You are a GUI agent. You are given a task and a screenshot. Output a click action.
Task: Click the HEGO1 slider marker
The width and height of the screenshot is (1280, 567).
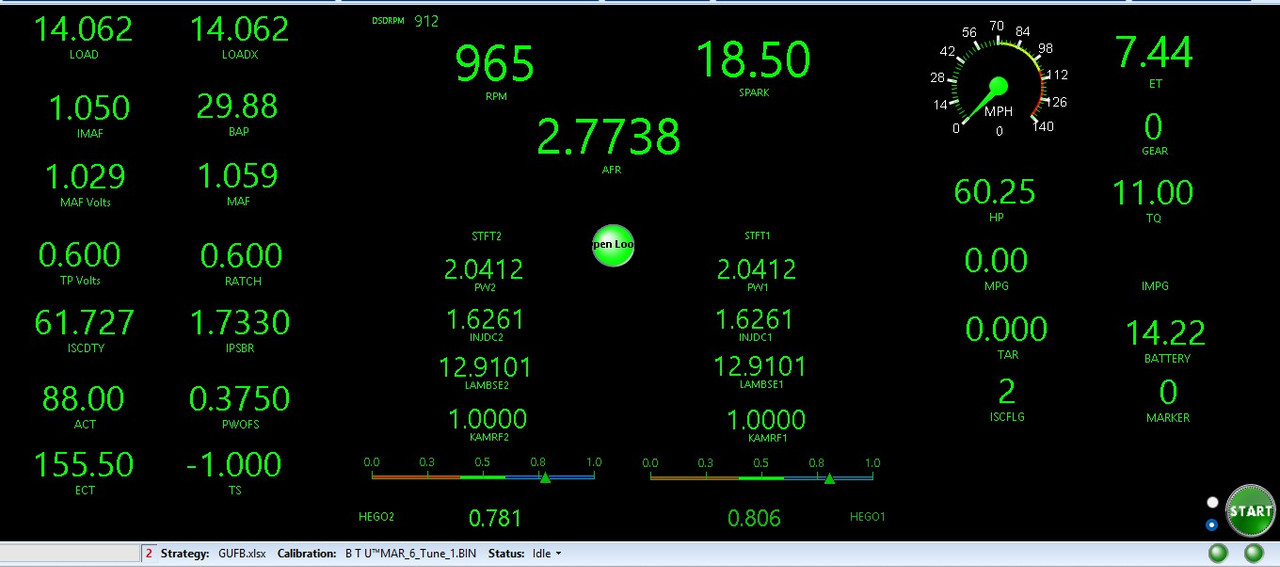click(829, 478)
